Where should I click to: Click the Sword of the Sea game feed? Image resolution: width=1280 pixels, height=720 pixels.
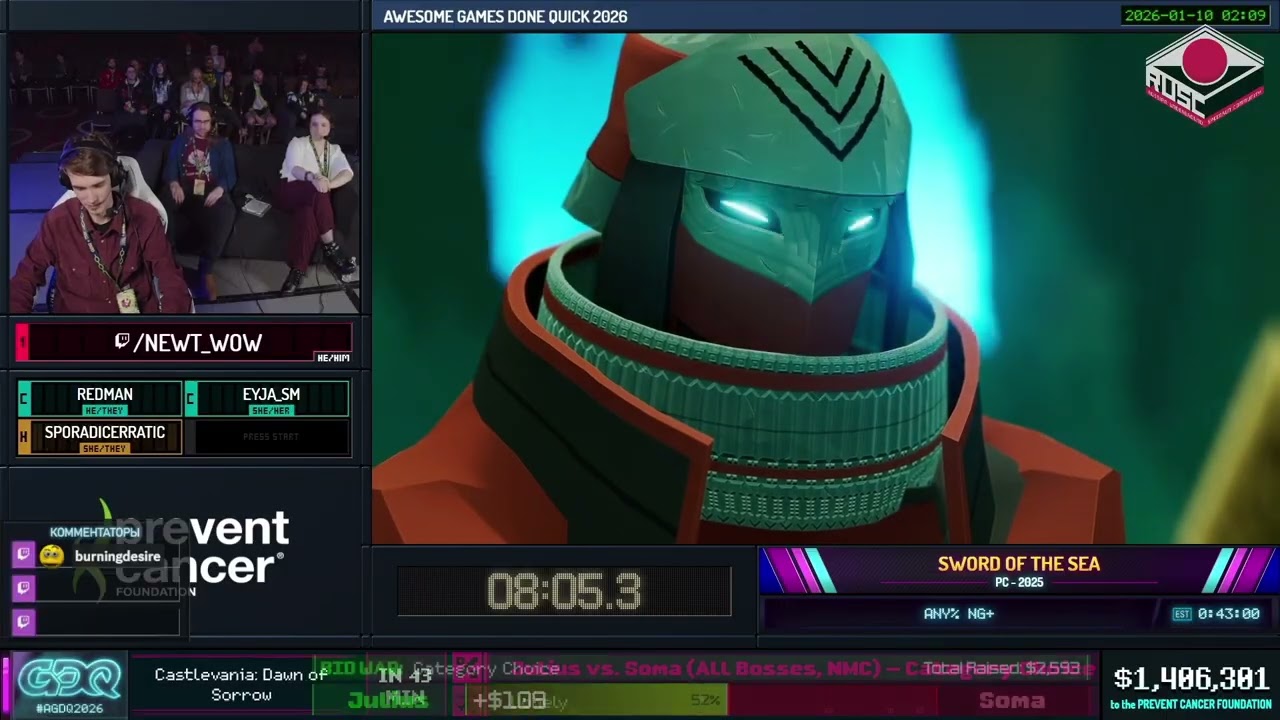pos(825,288)
